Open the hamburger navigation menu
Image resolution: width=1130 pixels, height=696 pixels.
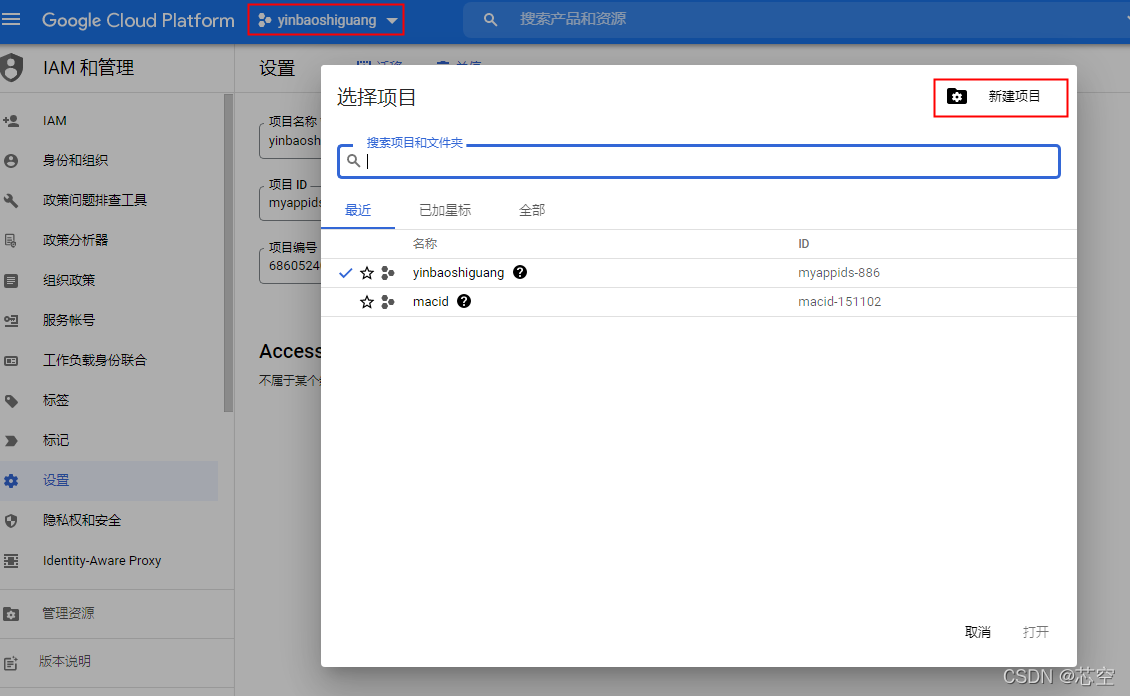(12, 20)
